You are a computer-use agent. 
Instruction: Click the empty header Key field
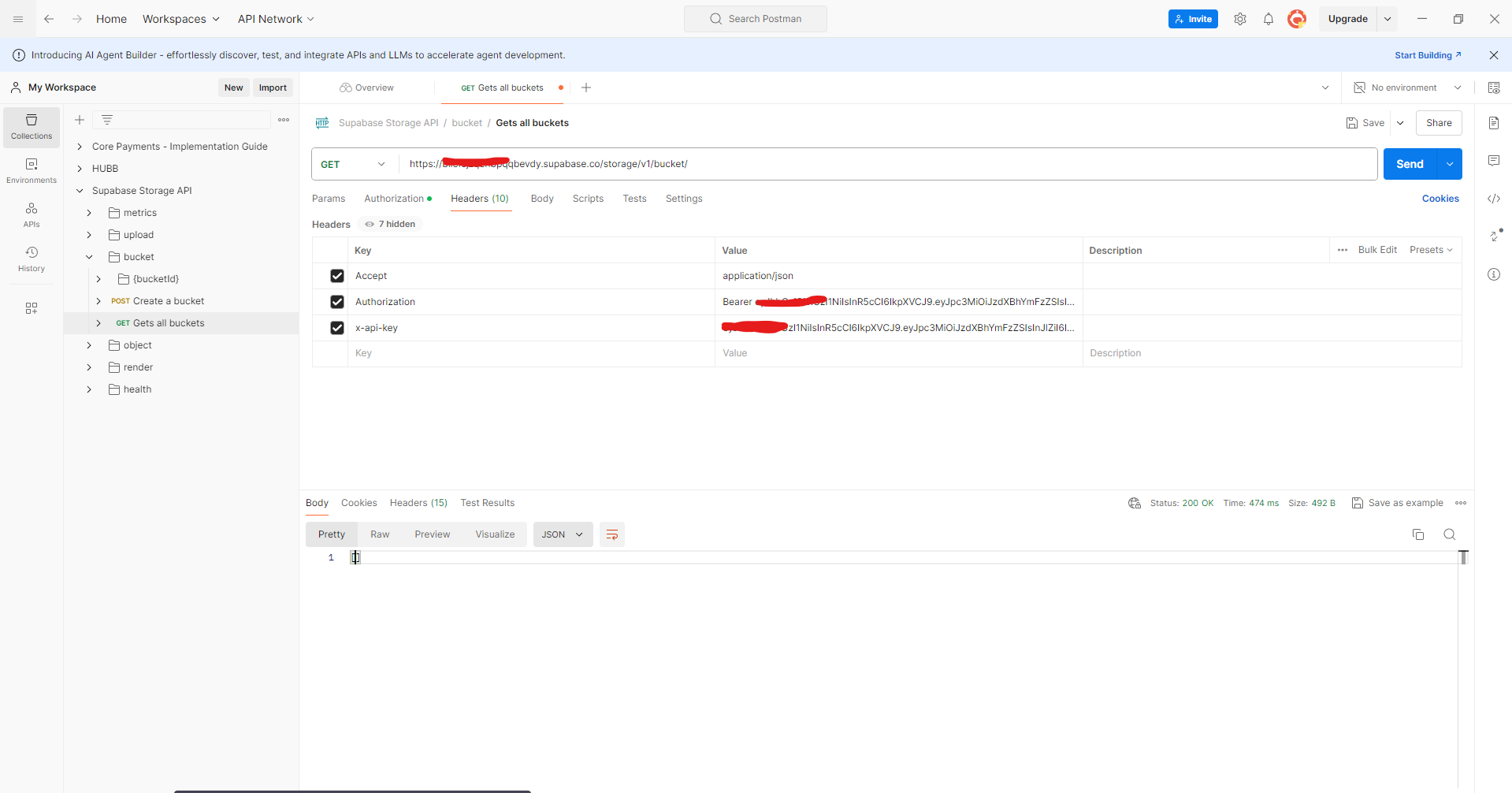point(531,353)
